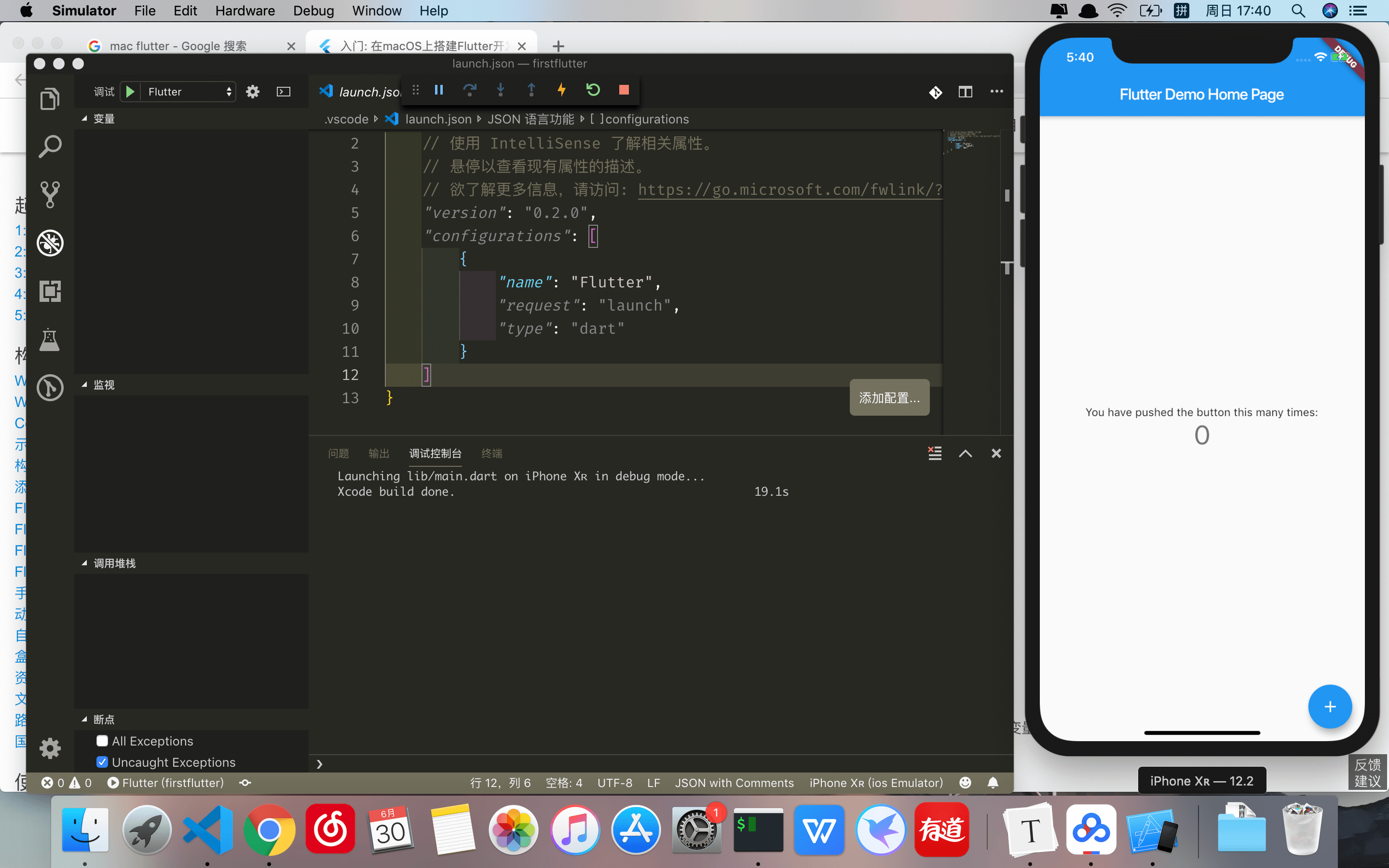Tap the plus floating action button
The image size is (1389, 868).
1330,706
